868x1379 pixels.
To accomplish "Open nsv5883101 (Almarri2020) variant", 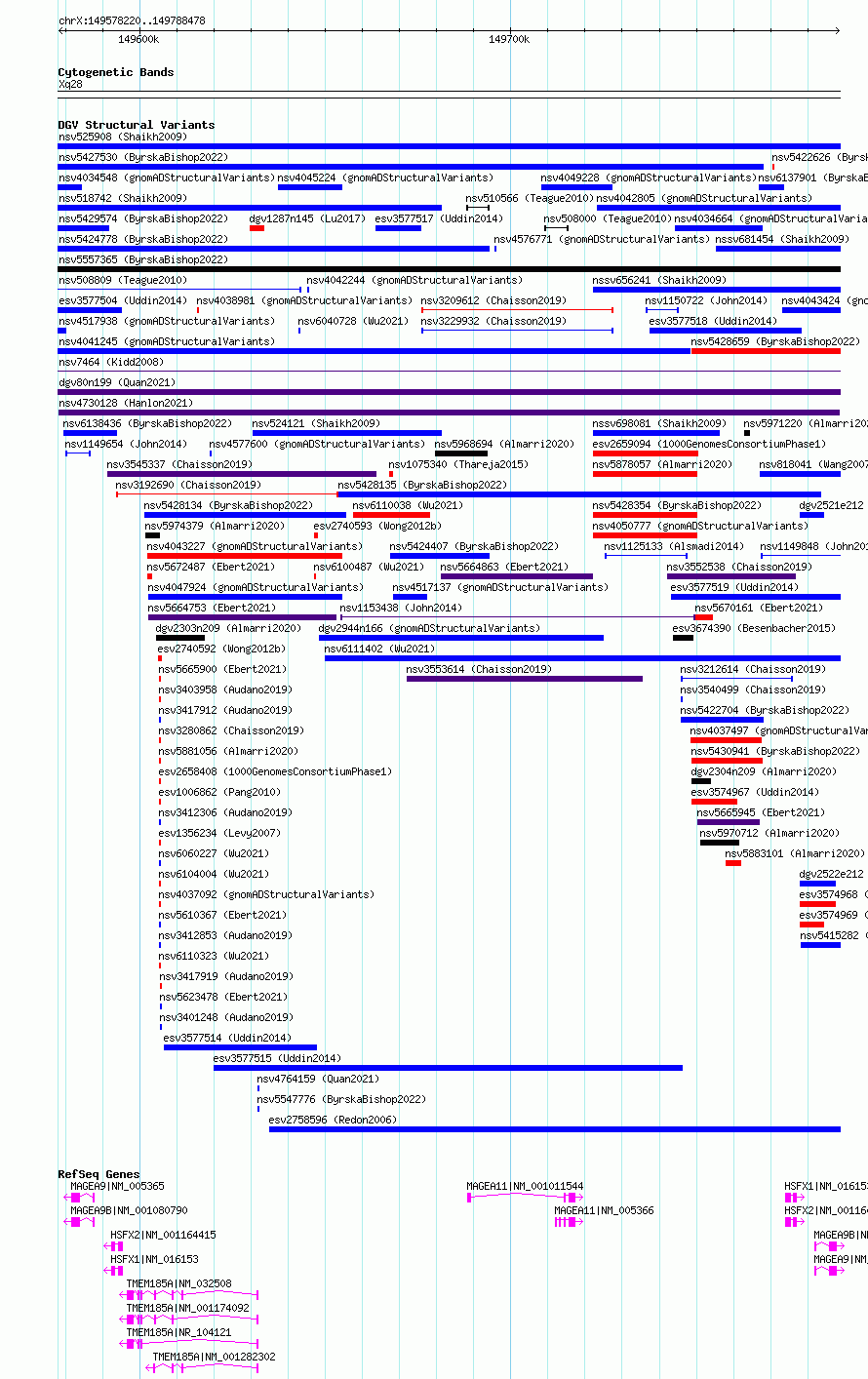I will pyautogui.click(x=796, y=853).
